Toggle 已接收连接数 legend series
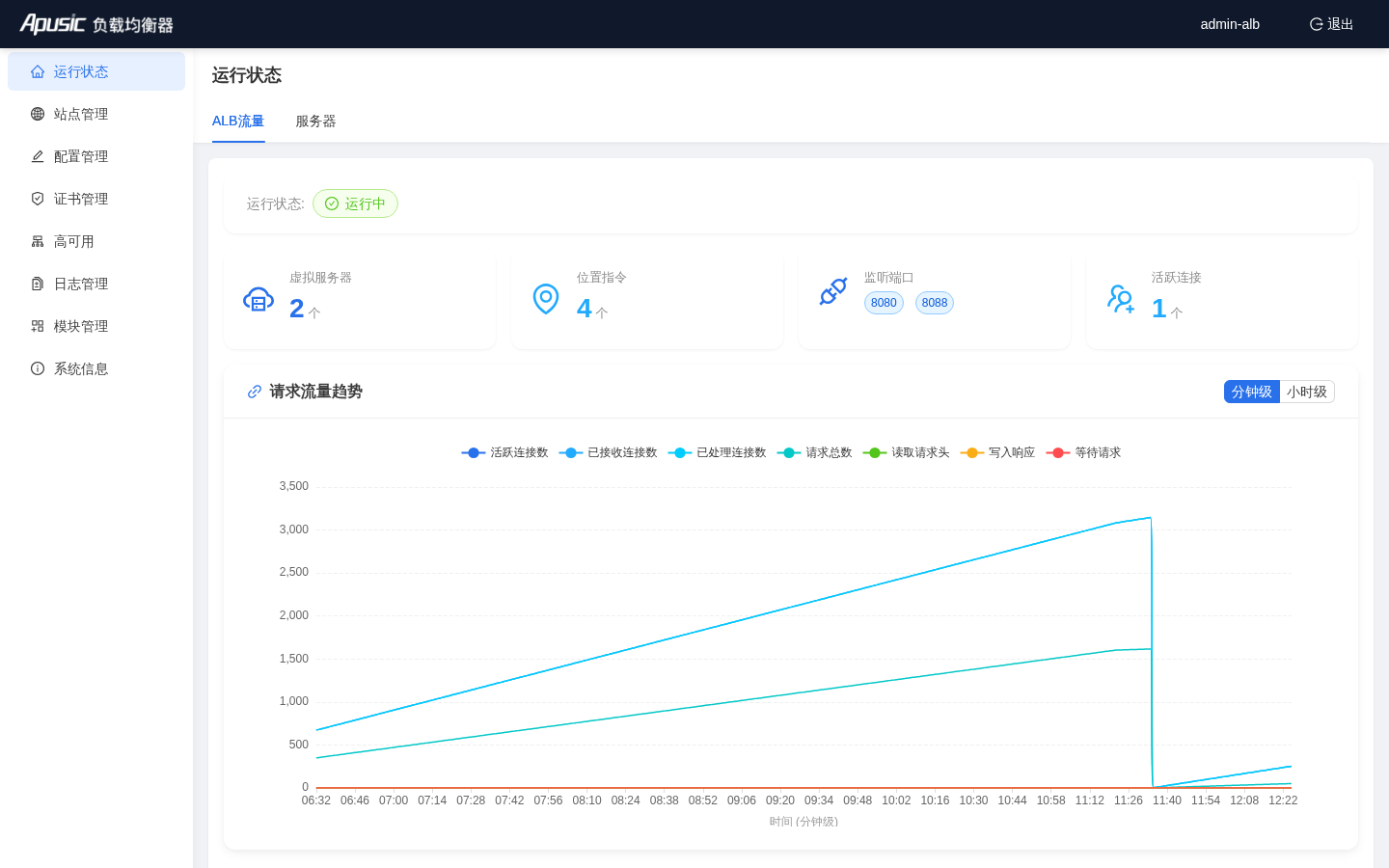 (x=608, y=452)
